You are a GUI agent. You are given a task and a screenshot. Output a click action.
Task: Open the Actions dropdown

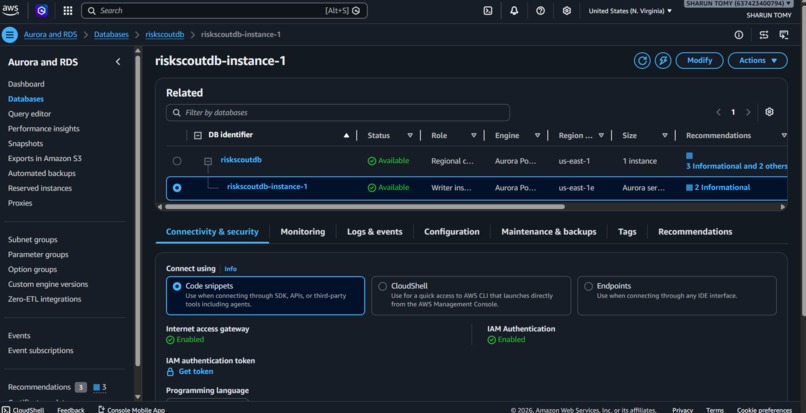(x=758, y=61)
